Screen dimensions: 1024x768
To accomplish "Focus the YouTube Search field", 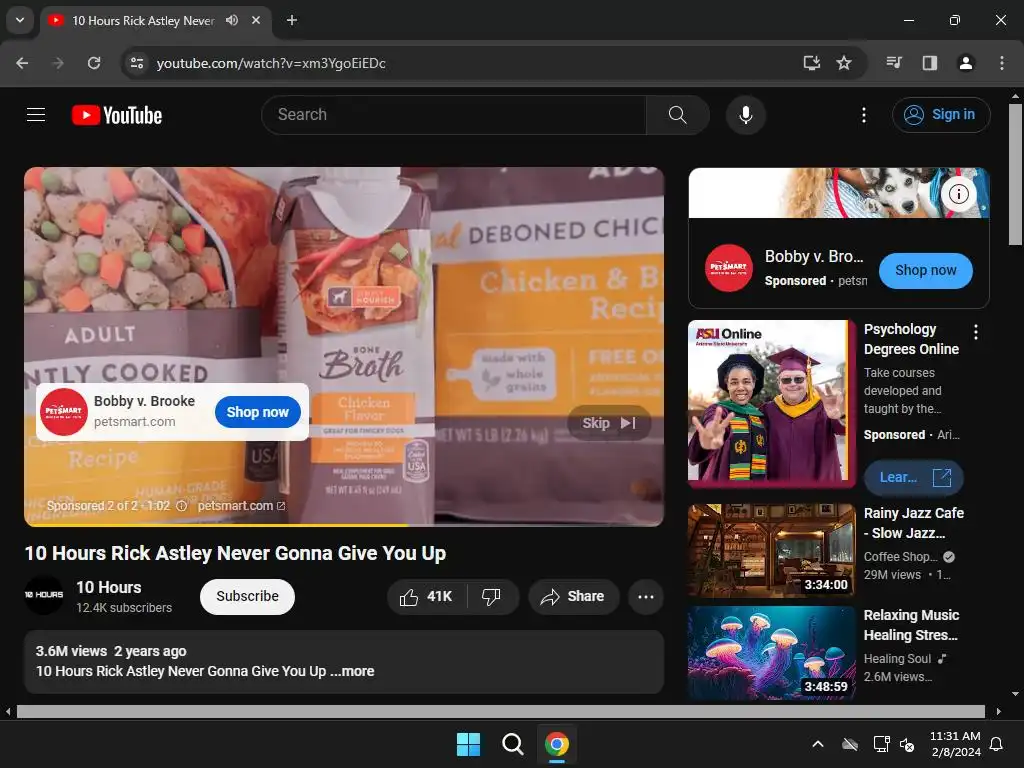I will (455, 115).
